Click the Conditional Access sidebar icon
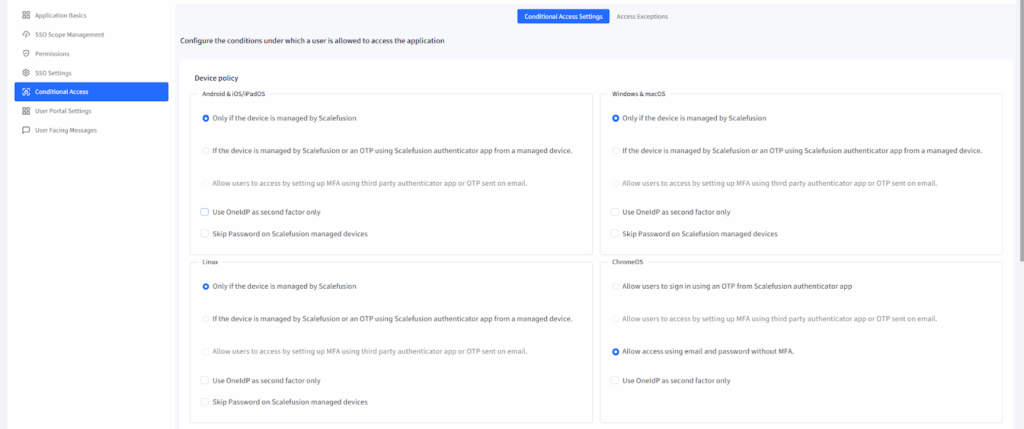This screenshot has width=1024, height=429. tap(25, 92)
